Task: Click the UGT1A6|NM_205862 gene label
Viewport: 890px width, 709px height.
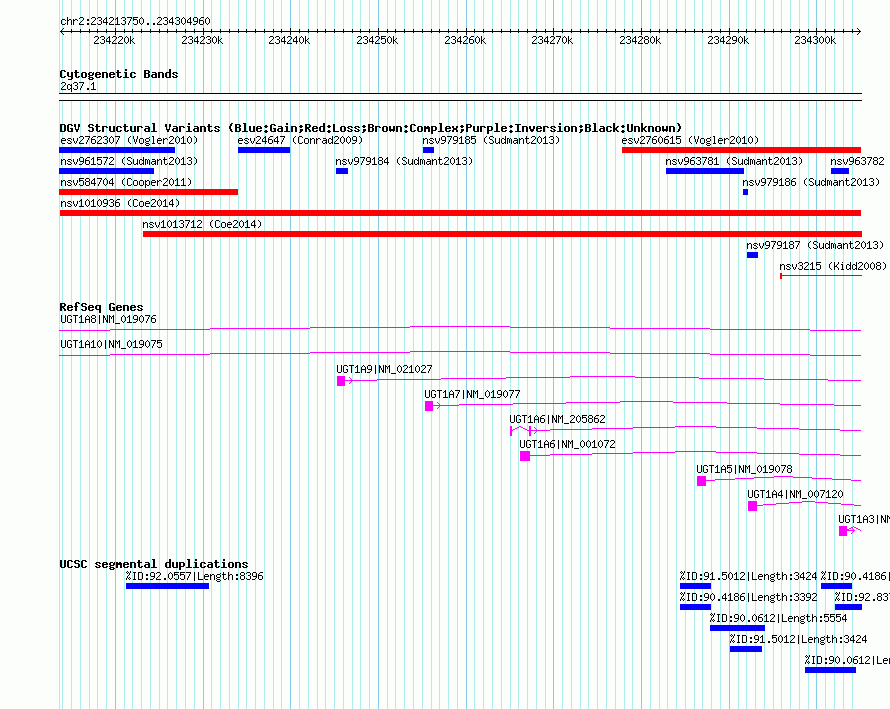Action: tap(557, 419)
